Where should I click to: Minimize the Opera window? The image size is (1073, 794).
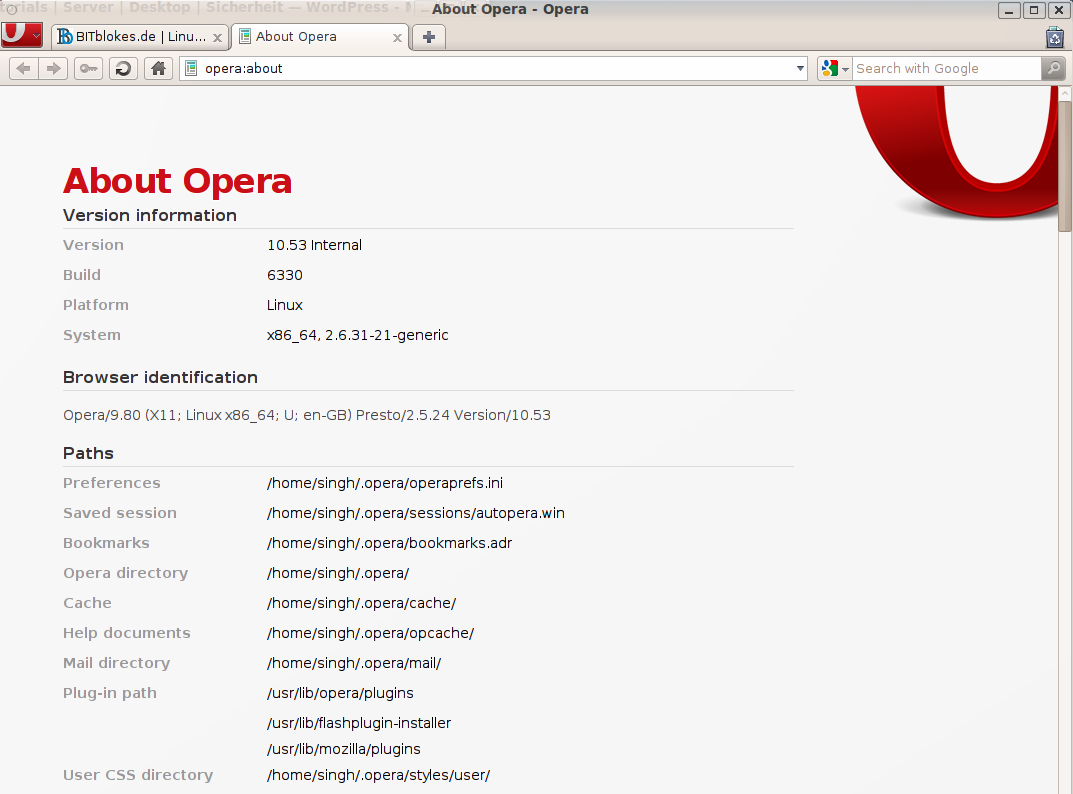pos(1009,10)
